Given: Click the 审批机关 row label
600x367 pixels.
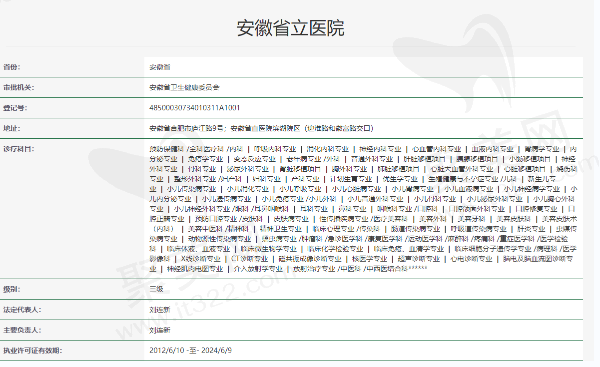Looking at the screenshot, I should 19,88.
